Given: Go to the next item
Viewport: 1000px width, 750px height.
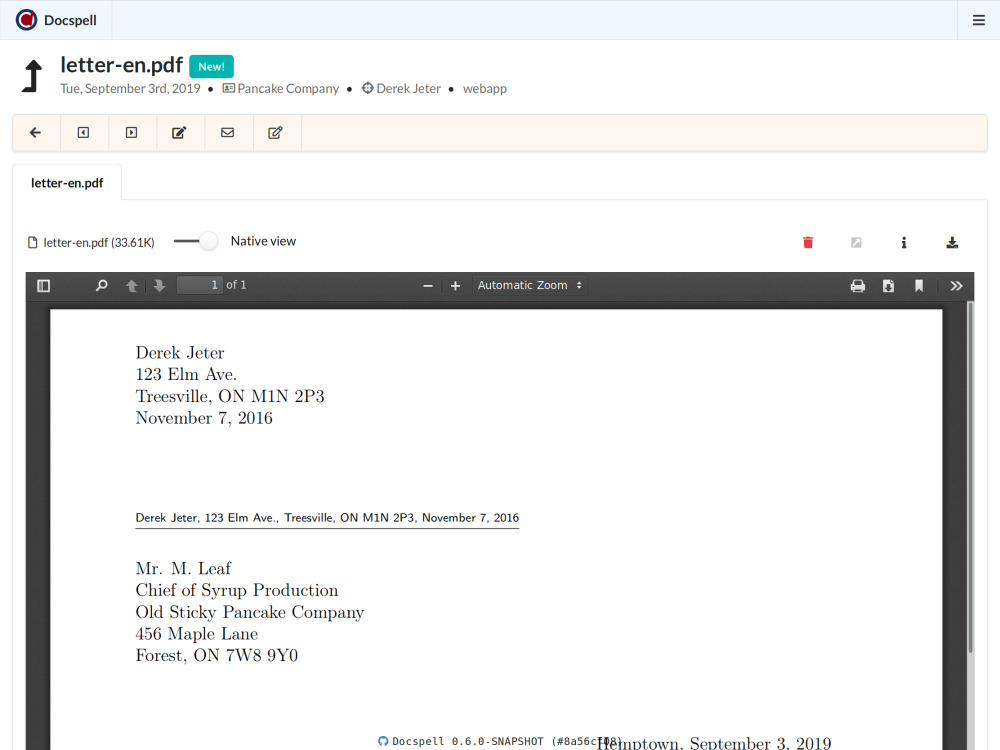Looking at the screenshot, I should click(x=132, y=133).
